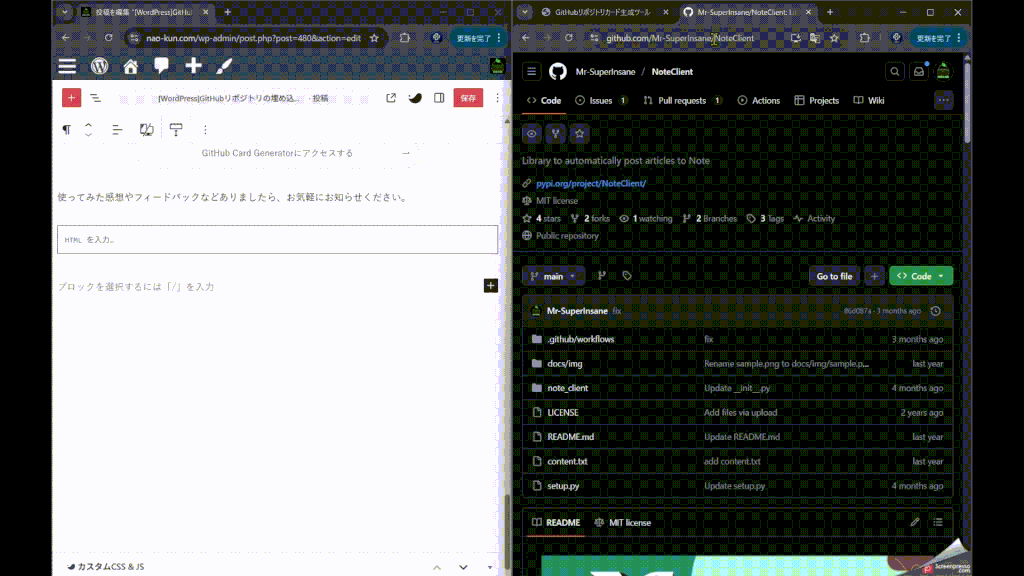
Task: Toggle the editor settings sidebar icon
Action: [x=439, y=98]
